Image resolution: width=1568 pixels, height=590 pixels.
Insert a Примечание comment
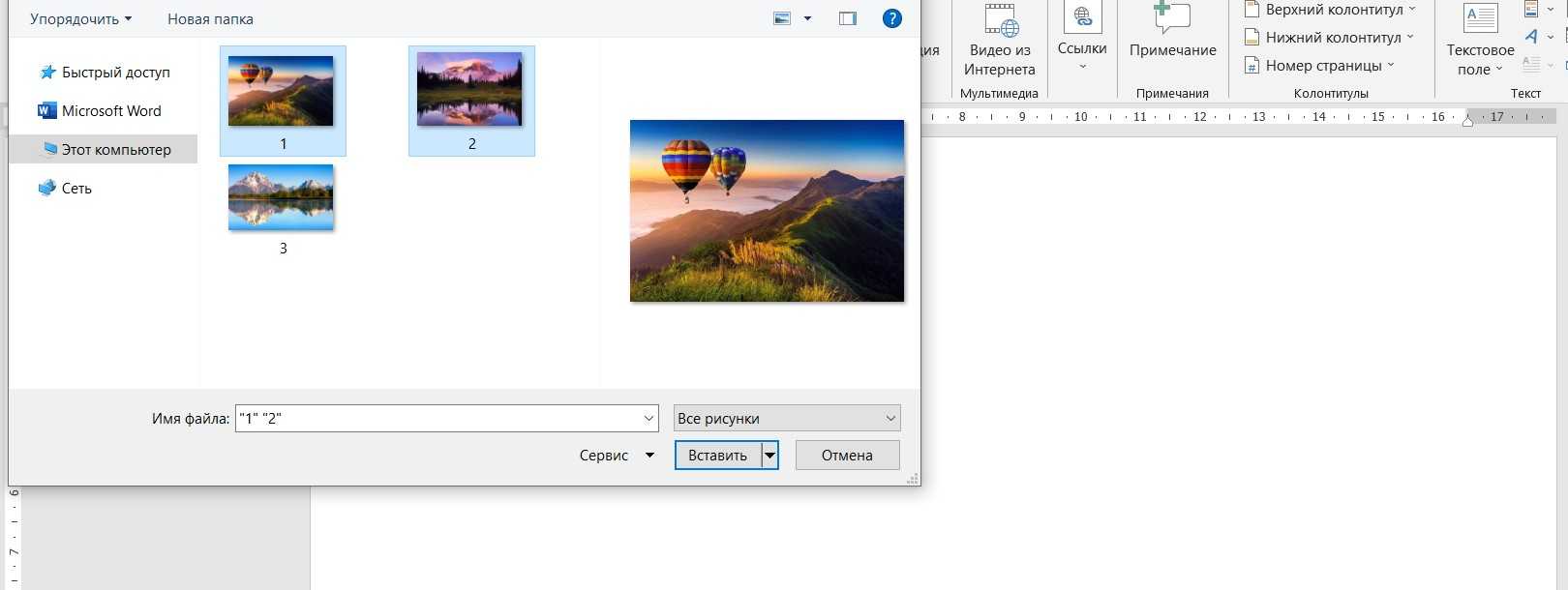(x=1172, y=35)
